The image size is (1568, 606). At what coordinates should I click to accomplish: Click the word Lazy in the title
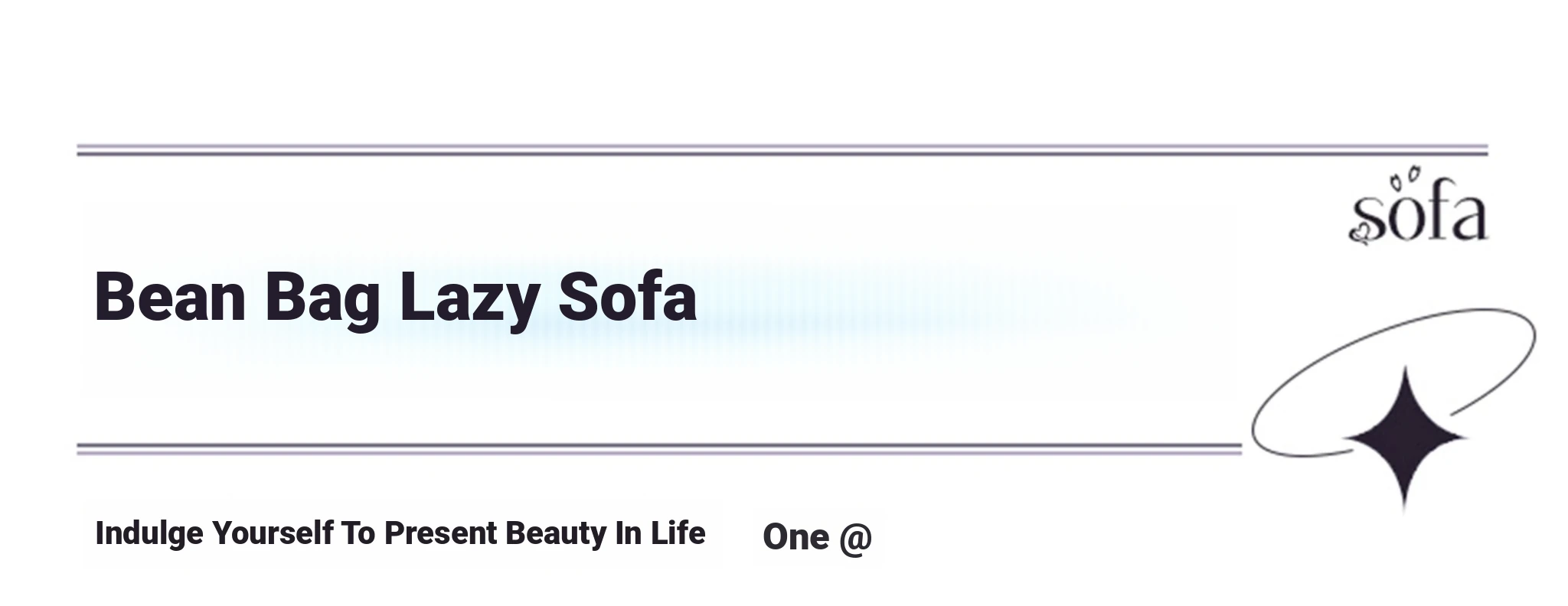pos(470,300)
